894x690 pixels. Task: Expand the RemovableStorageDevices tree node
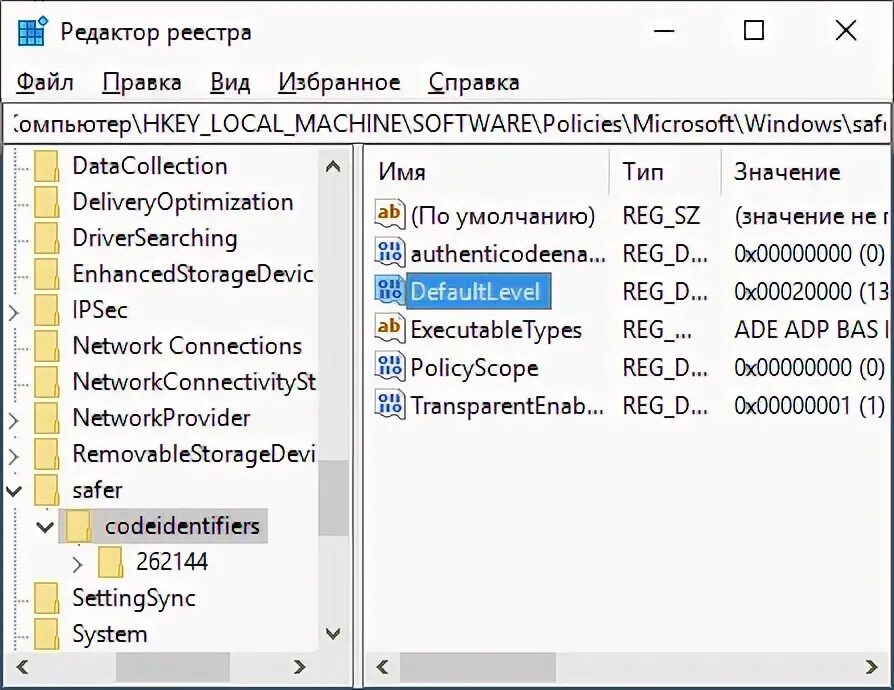[14, 456]
